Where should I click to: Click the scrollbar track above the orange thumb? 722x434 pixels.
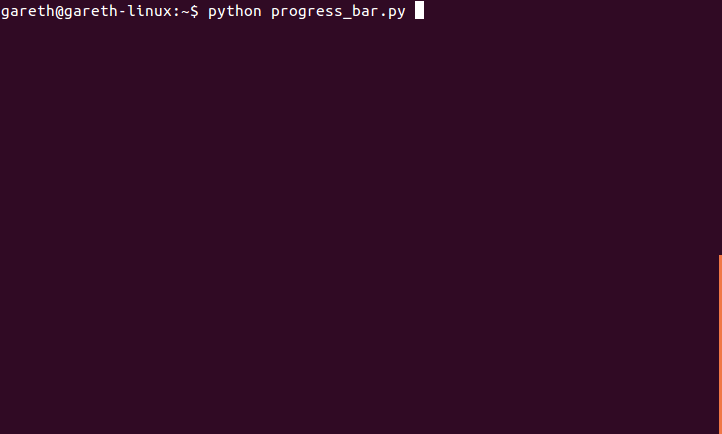(x=720, y=127)
